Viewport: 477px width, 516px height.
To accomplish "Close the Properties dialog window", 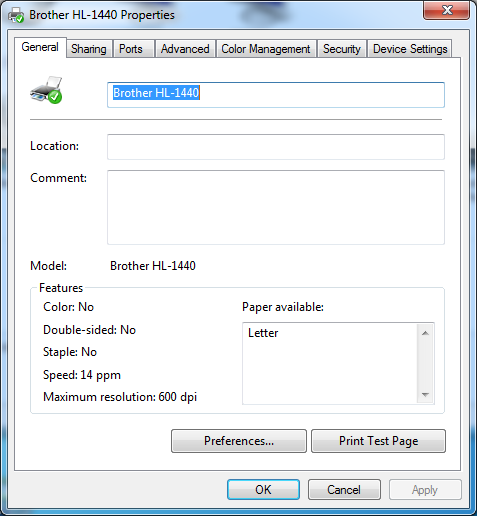I will point(446,10).
